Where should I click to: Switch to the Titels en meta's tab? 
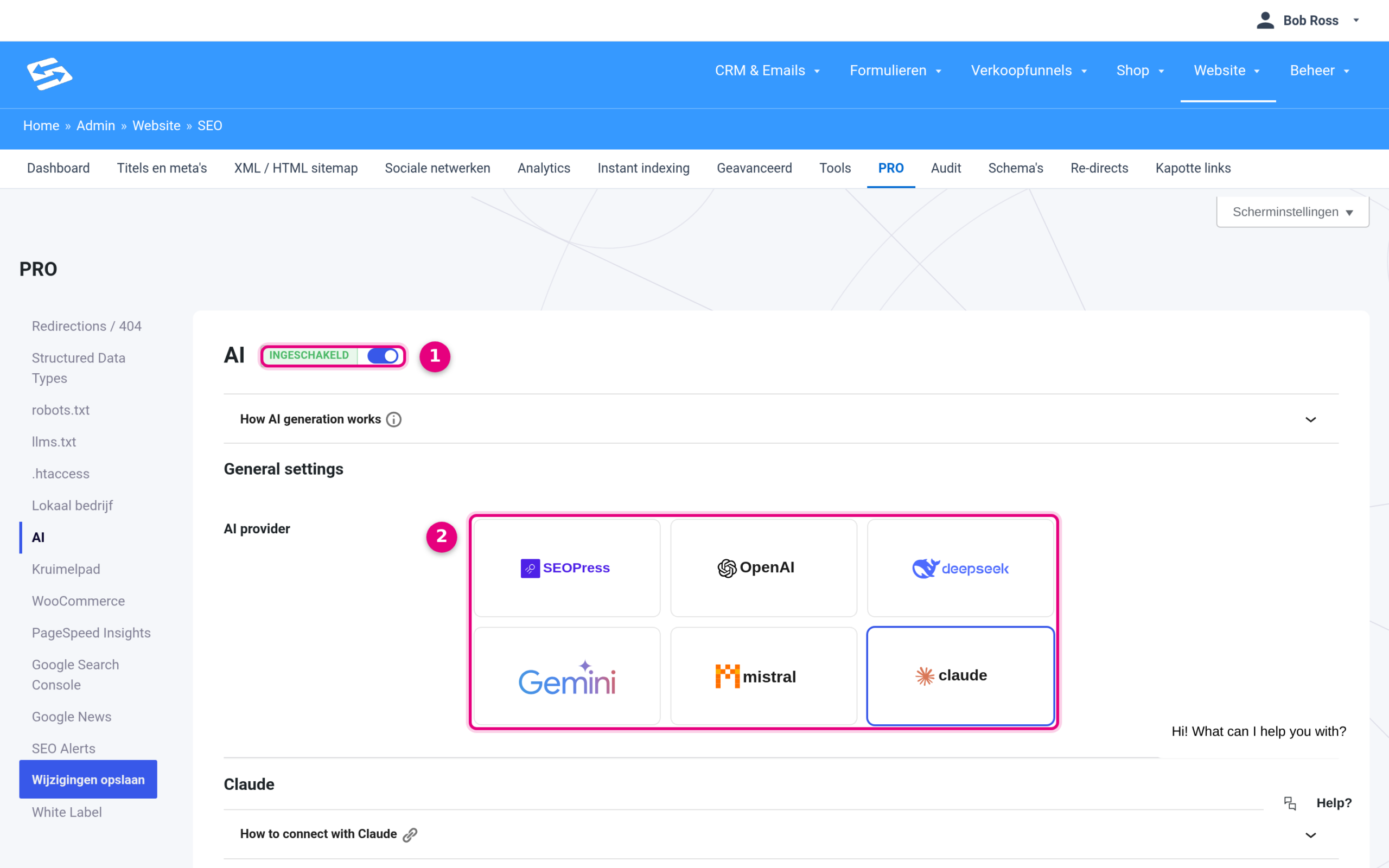point(162,168)
